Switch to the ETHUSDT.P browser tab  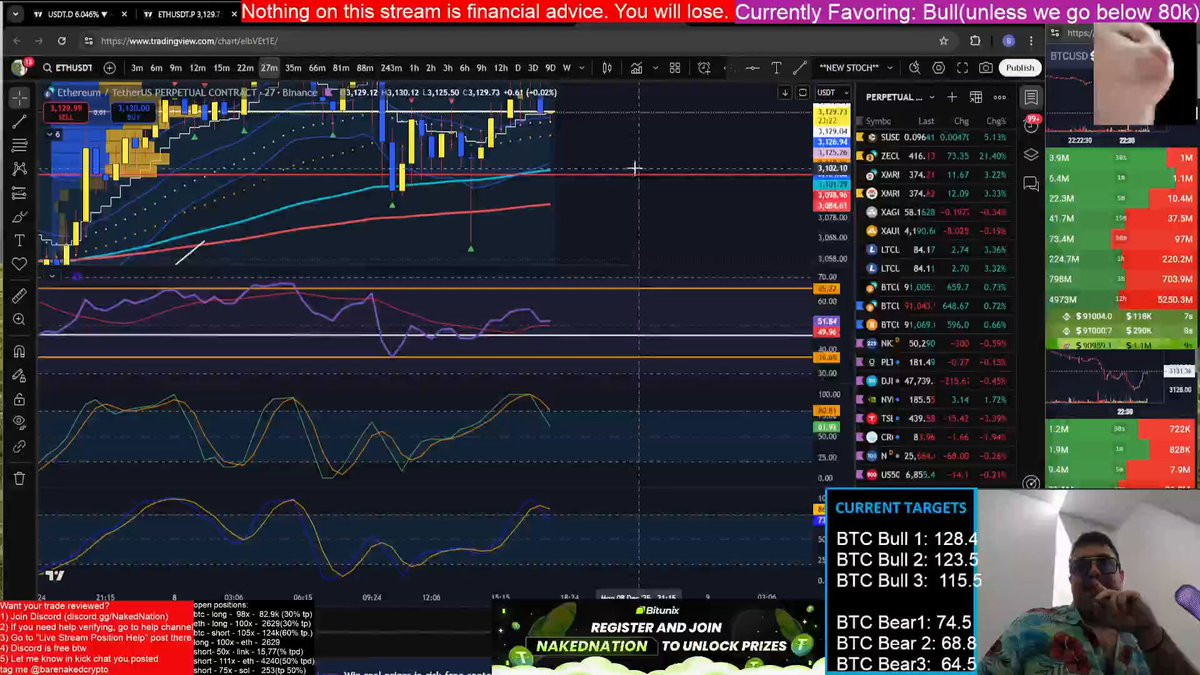tap(188, 14)
